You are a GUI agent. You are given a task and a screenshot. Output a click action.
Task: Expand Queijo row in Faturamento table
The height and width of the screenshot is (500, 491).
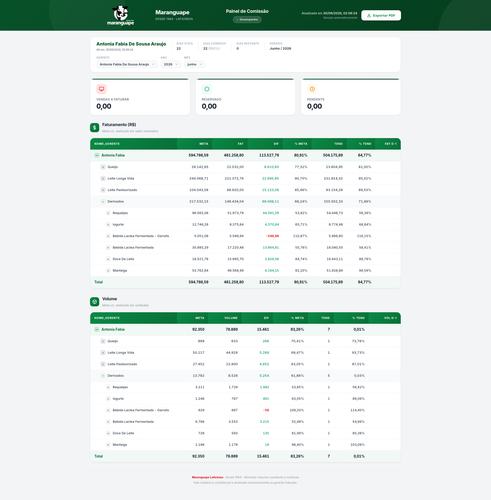pyautogui.click(x=103, y=167)
